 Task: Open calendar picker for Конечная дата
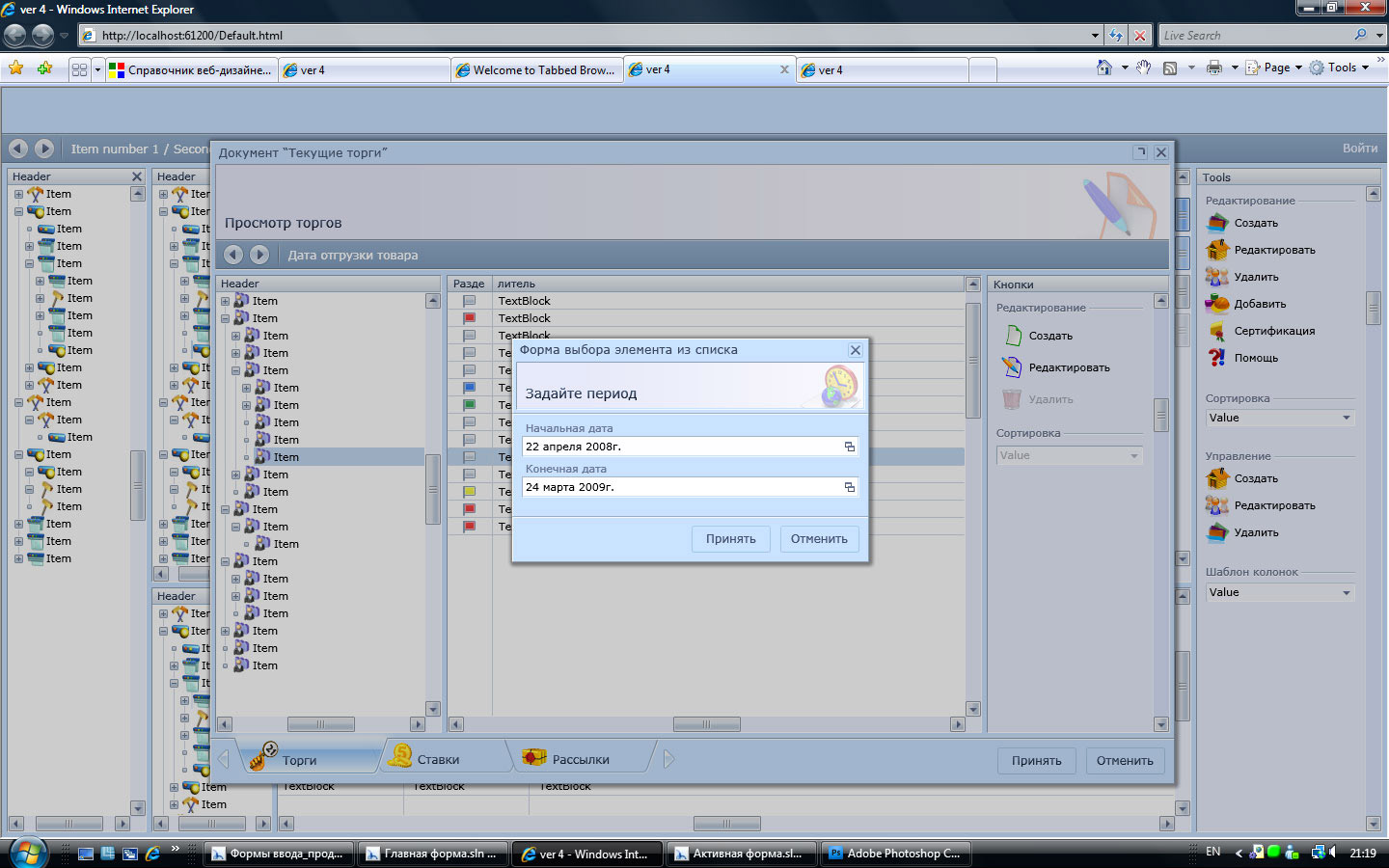849,487
